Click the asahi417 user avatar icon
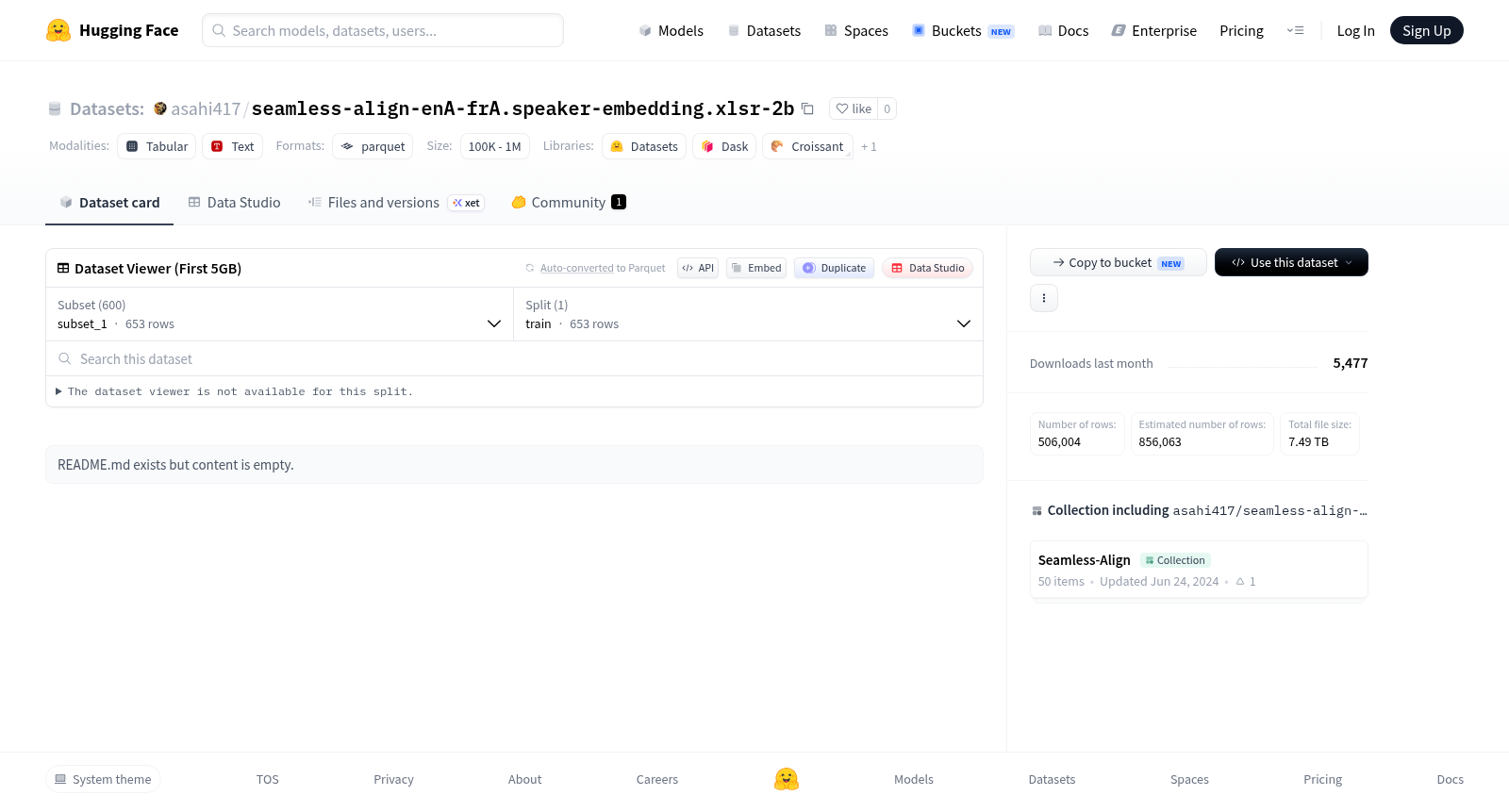 [160, 108]
